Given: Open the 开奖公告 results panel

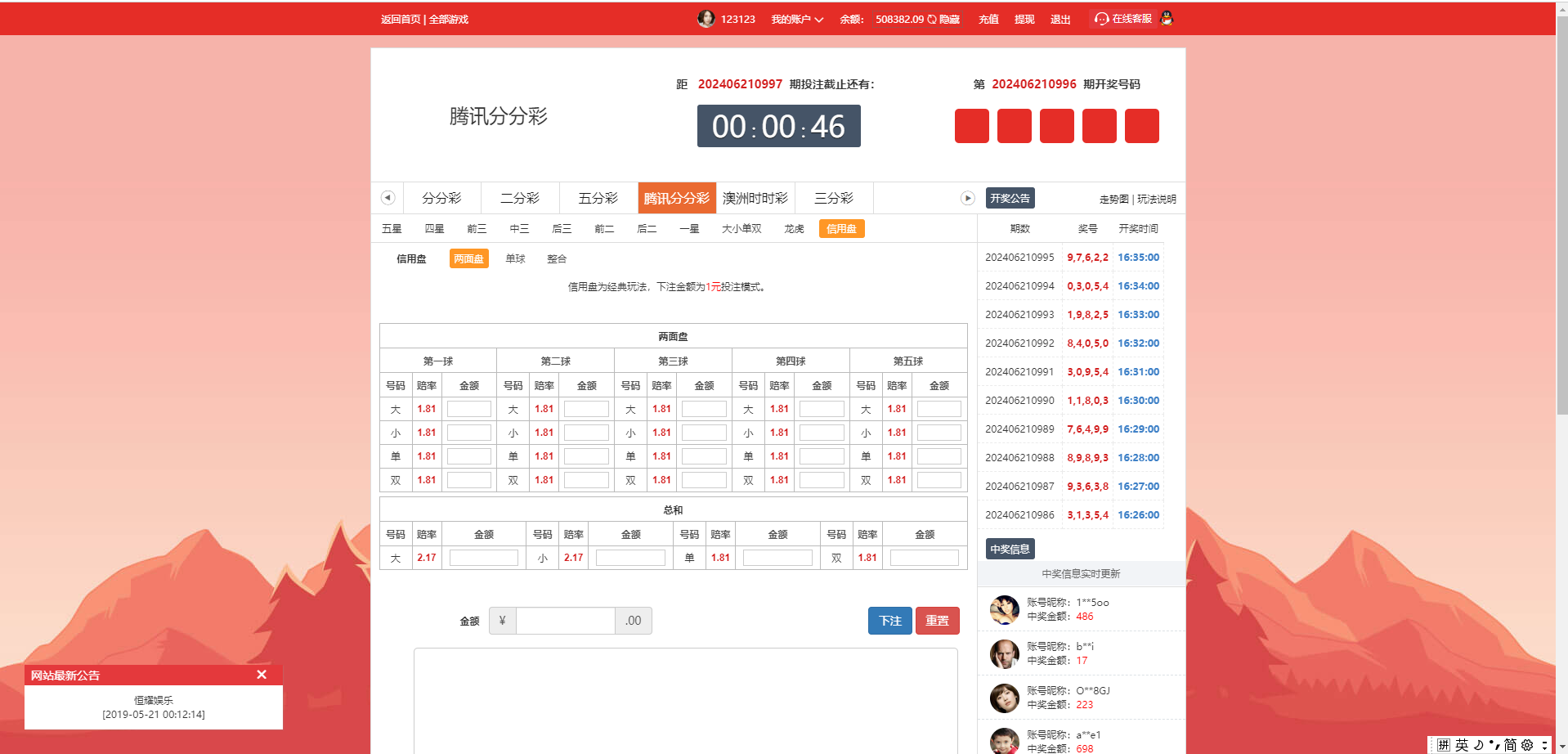Looking at the screenshot, I should (1010, 198).
